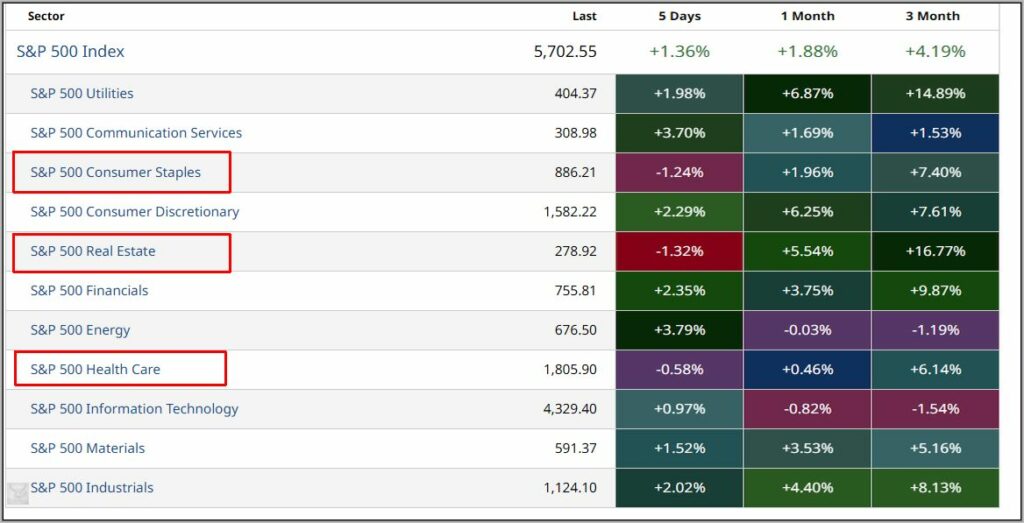Open S&P 500 Consumer Discretionary sector
Screen dimensions: 1024x523
tap(135, 212)
